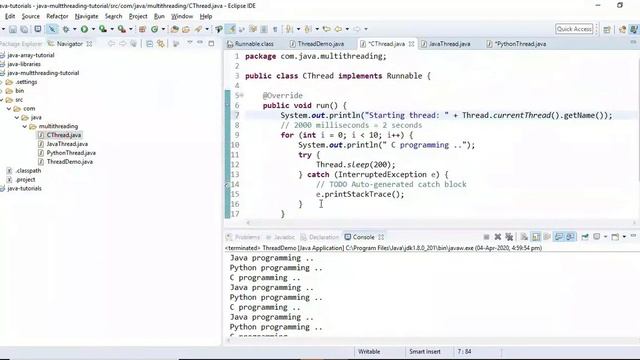Click Remove Launch X icon in Console
This screenshot has width=640, height=360.
[498, 236]
